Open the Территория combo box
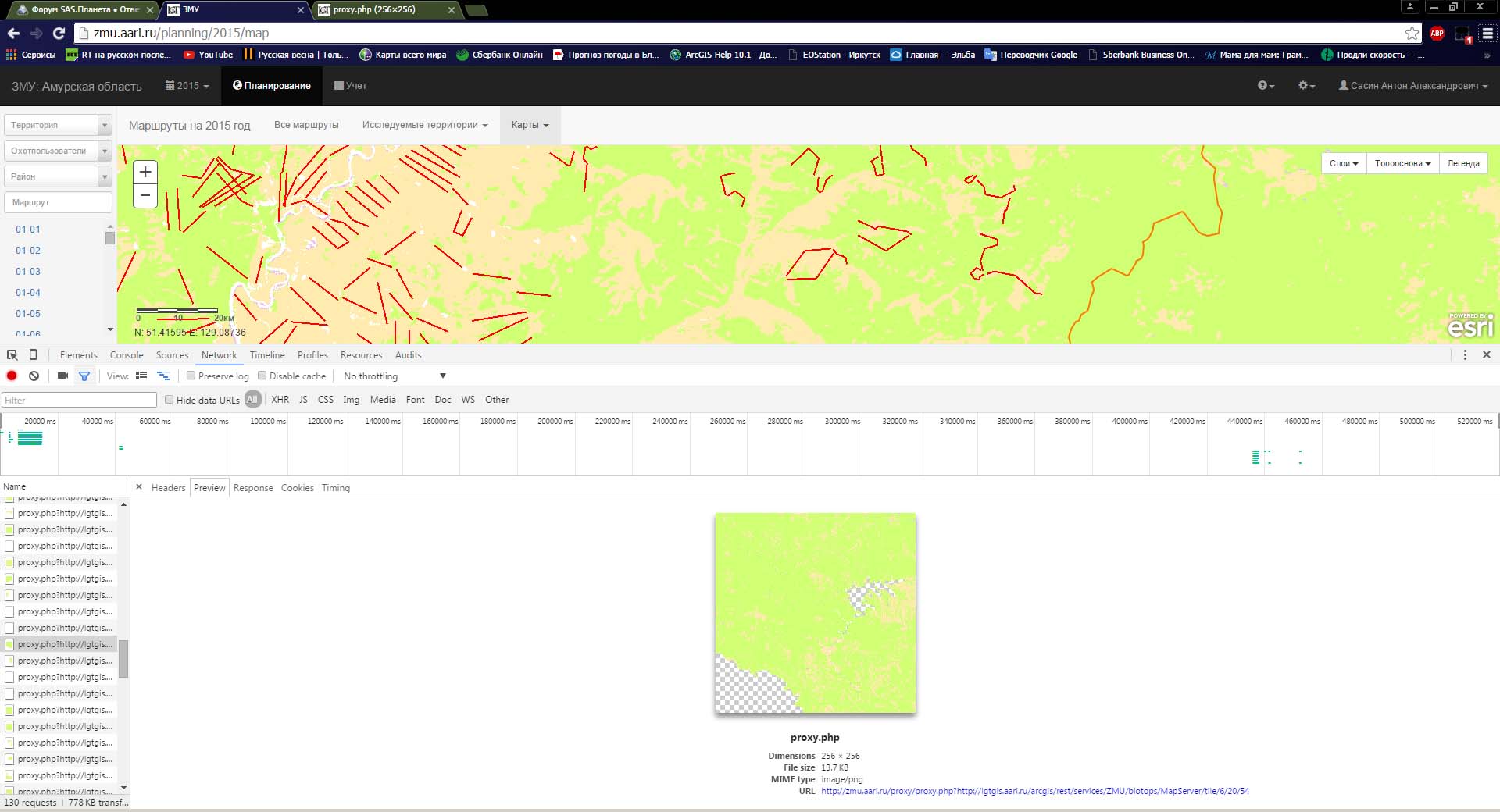The width and height of the screenshot is (1500, 812). 59,125
